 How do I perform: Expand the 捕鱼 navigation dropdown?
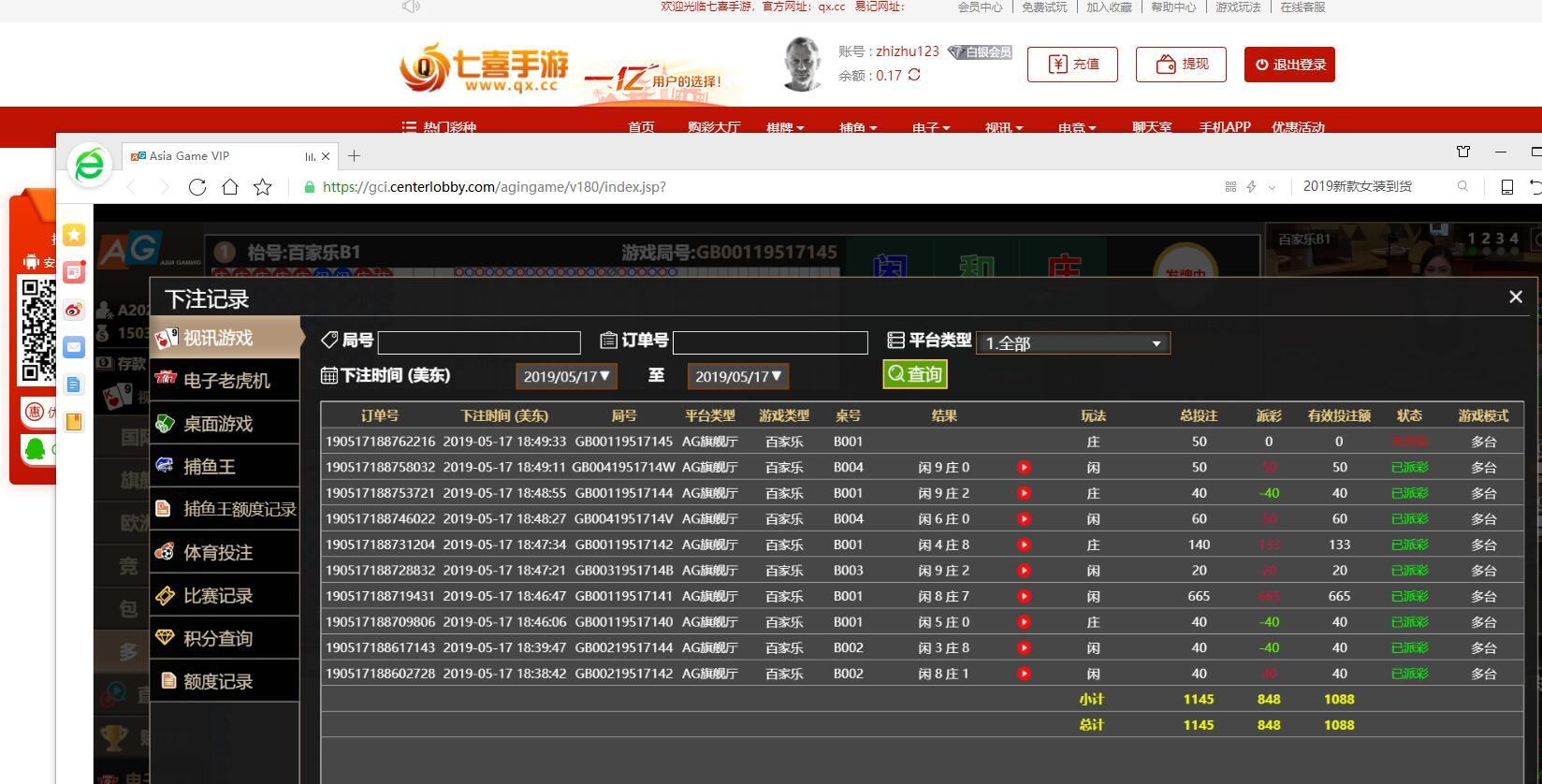[858, 127]
